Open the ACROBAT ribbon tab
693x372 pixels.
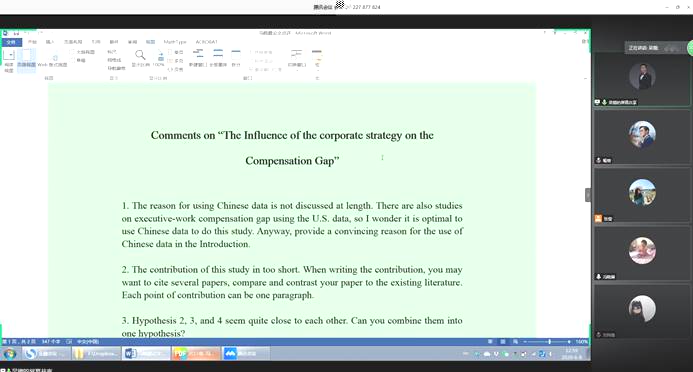206,42
